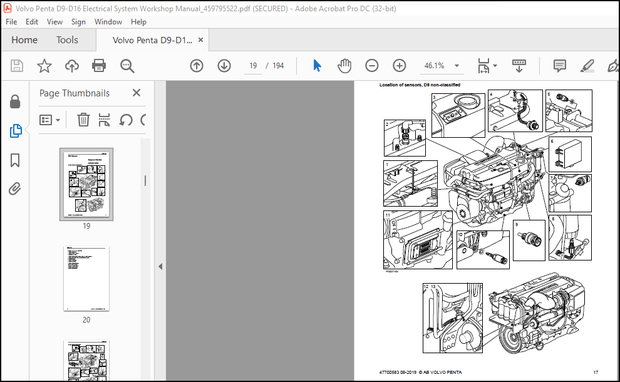
Task: Select the hand pan tool
Action: click(344, 66)
